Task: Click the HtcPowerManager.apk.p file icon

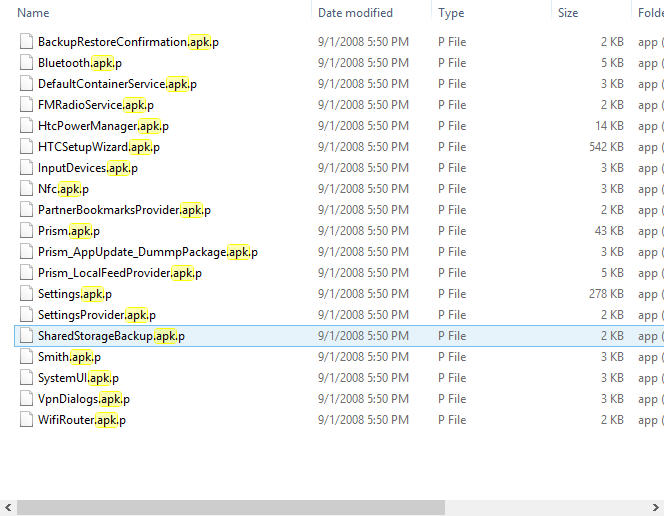Action: (x=26, y=126)
